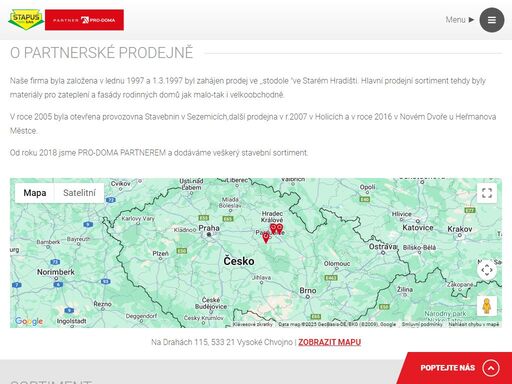Open ZOBRAZIT MAPU link
The height and width of the screenshot is (384, 512).
(x=329, y=342)
